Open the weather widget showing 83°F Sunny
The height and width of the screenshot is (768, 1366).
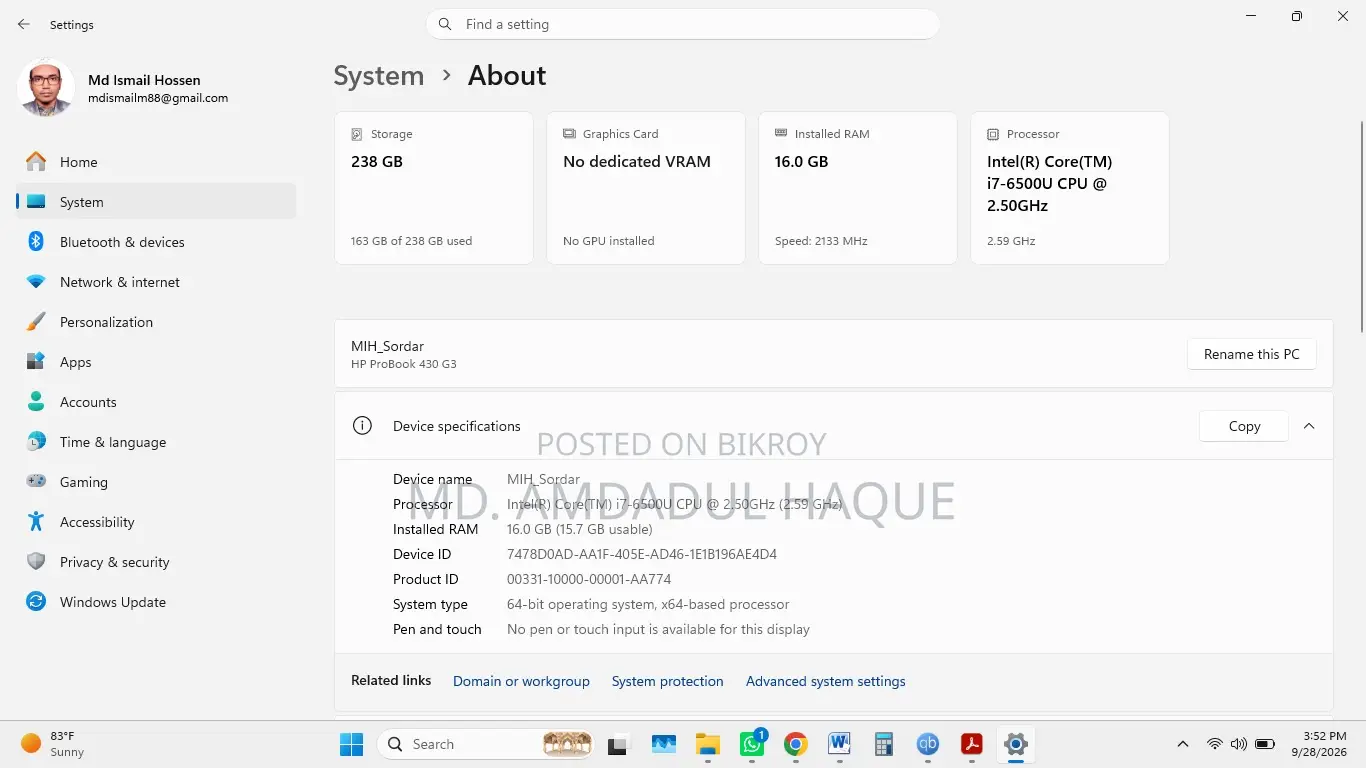(54, 744)
